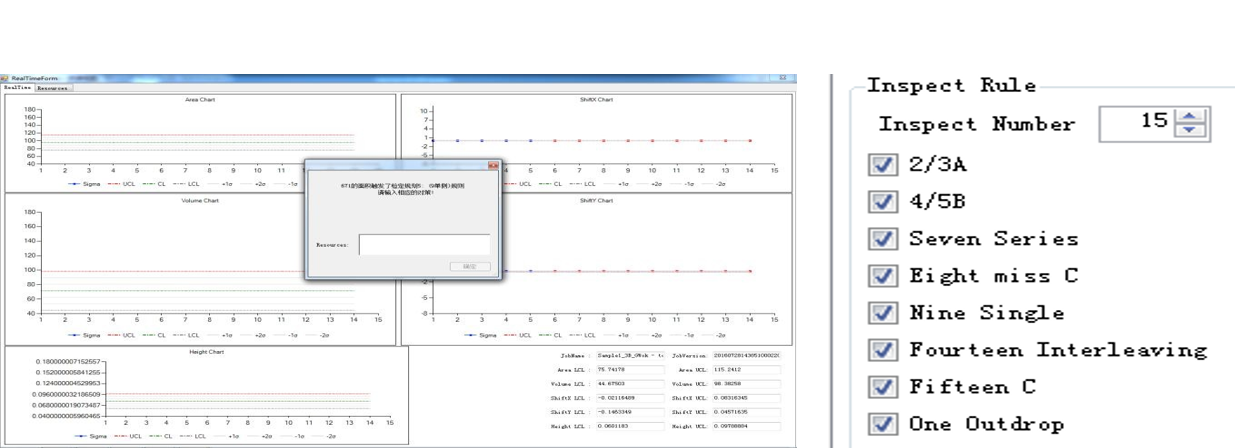
Task: Click the Height LCL value field
Action: click(x=630, y=426)
